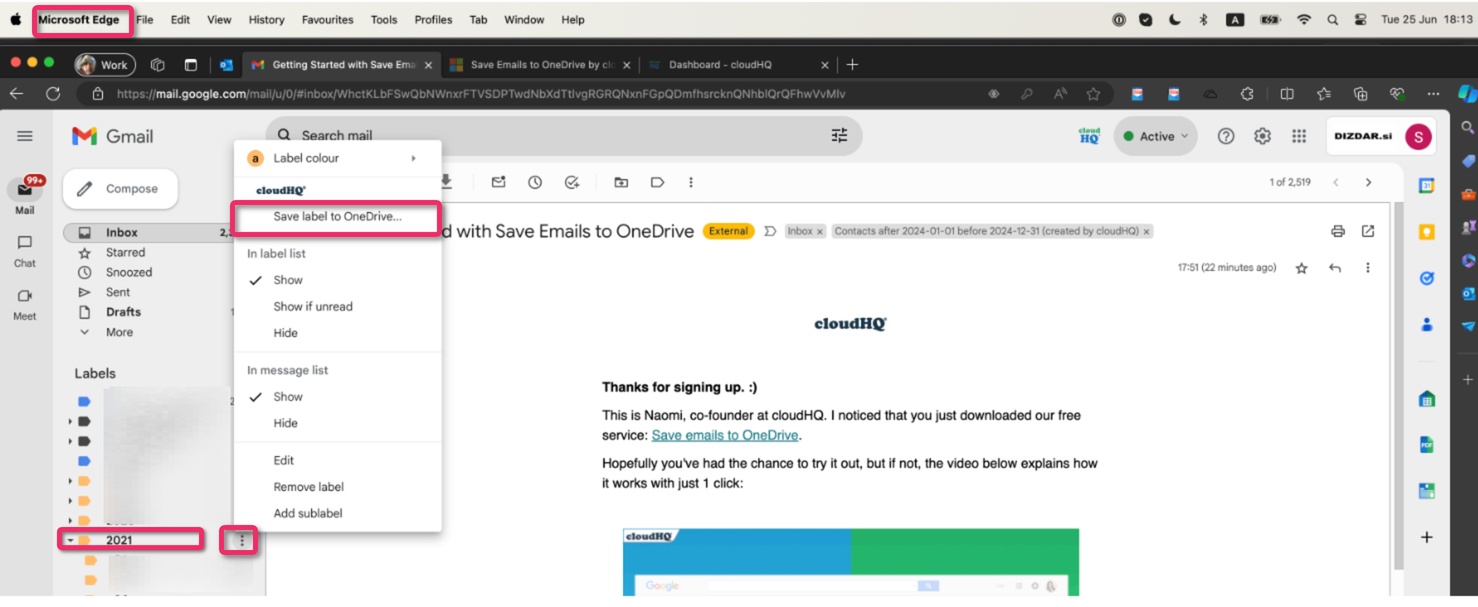The image size is (1478, 607).
Task: Click the Edge address bar URL
Action: pos(480,94)
